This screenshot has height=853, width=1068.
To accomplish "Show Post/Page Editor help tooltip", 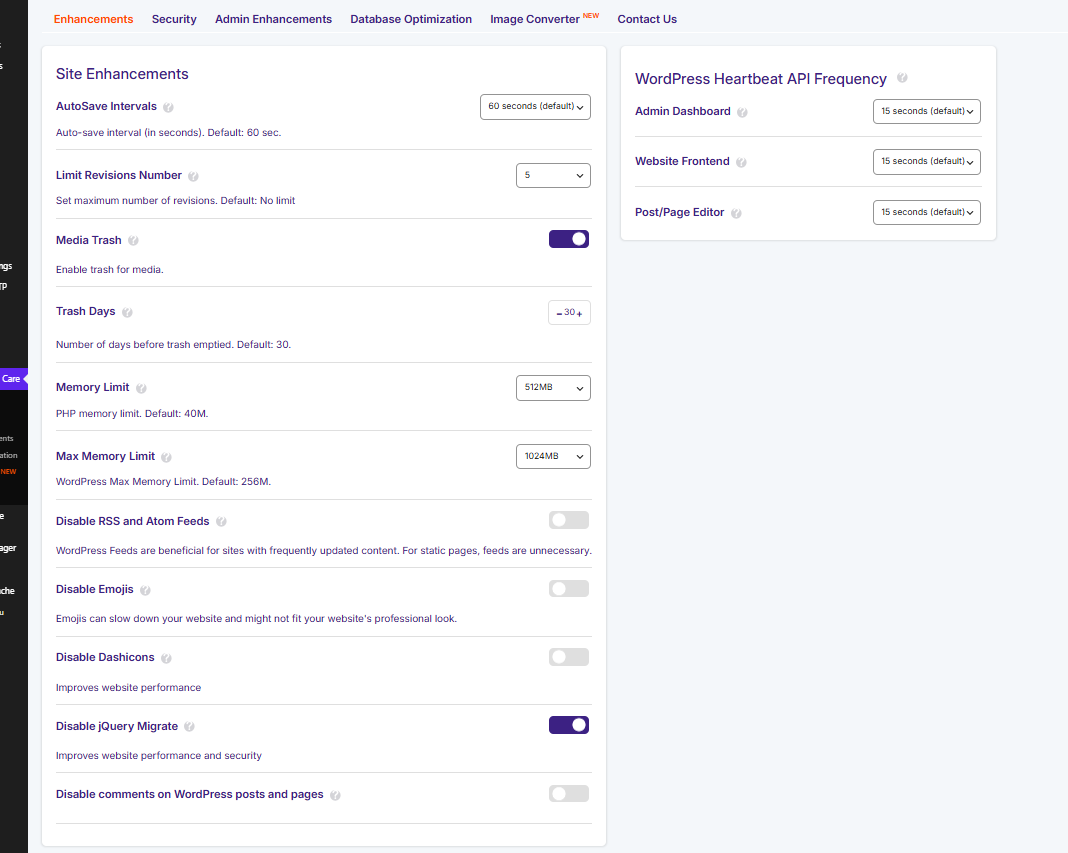I will pyautogui.click(x=736, y=213).
